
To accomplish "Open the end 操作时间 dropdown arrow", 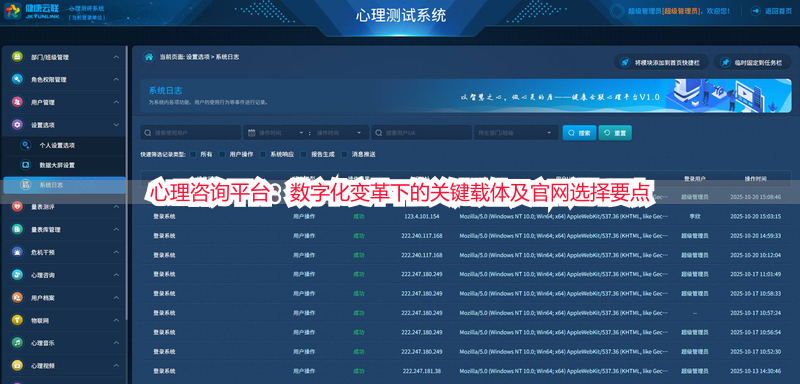I will click(359, 133).
